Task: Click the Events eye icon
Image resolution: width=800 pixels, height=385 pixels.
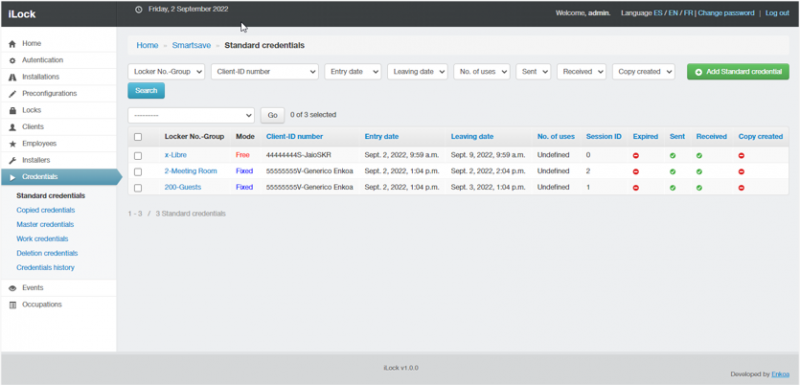Action: click(x=13, y=289)
